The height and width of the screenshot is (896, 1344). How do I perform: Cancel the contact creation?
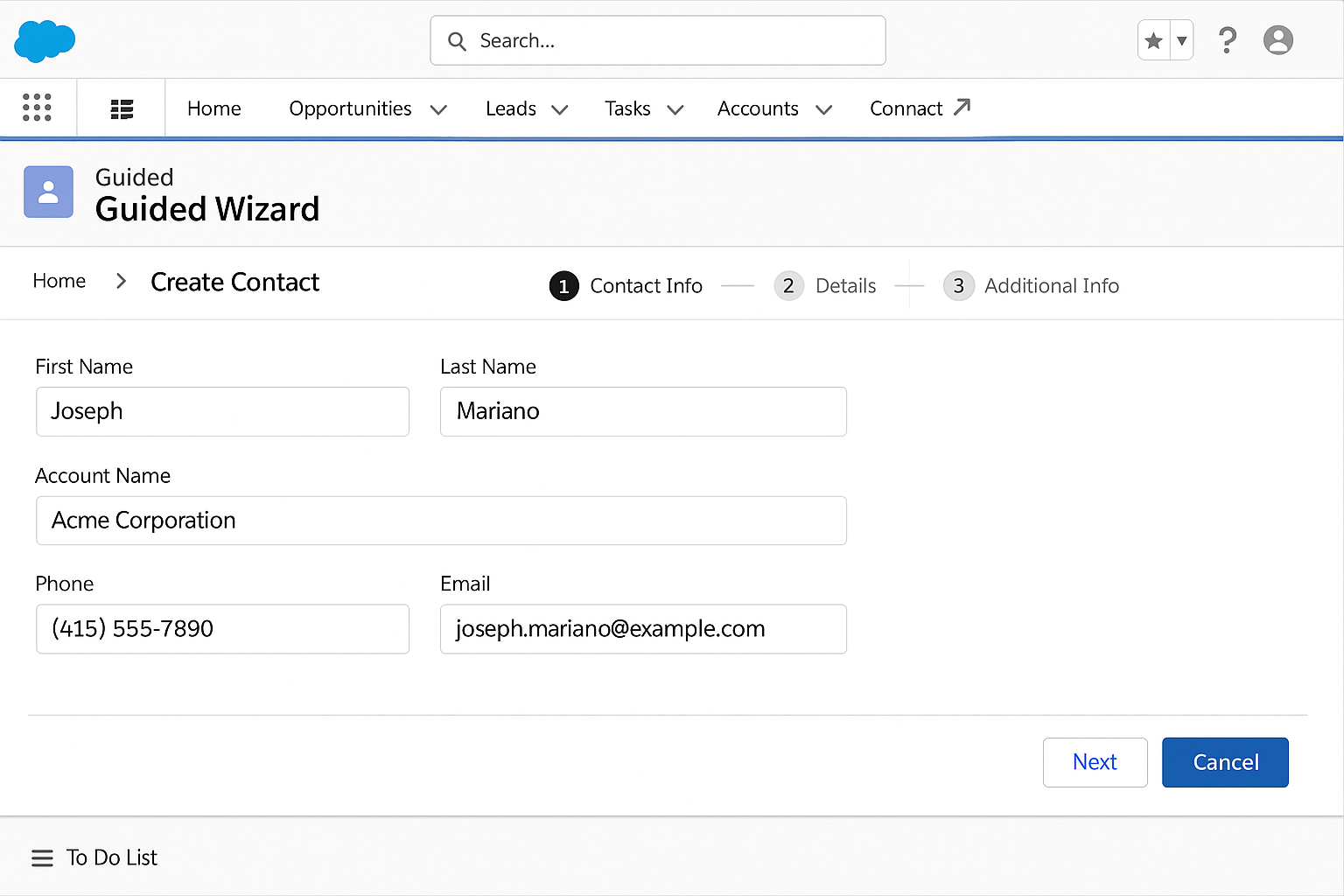click(x=1225, y=762)
